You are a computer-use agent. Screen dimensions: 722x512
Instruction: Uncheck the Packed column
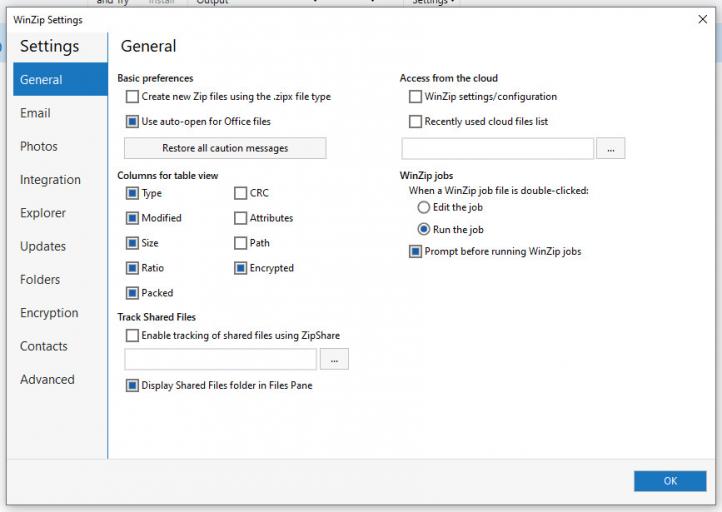coord(132,293)
